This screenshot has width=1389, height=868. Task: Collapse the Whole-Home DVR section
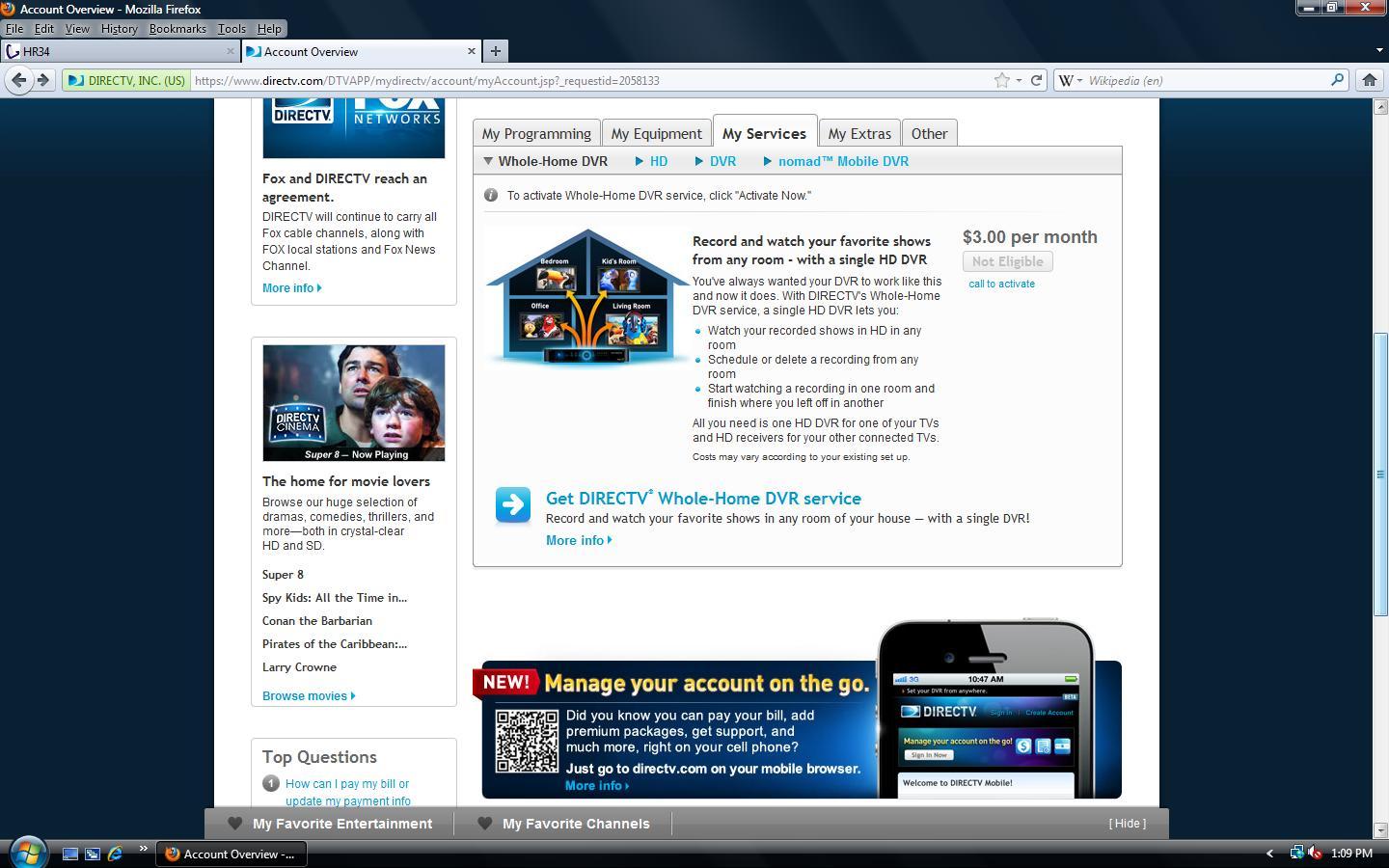coord(546,161)
